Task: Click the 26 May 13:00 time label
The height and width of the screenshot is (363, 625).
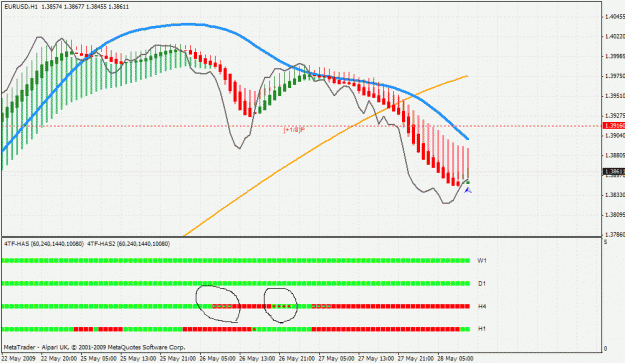Action: tap(257, 358)
